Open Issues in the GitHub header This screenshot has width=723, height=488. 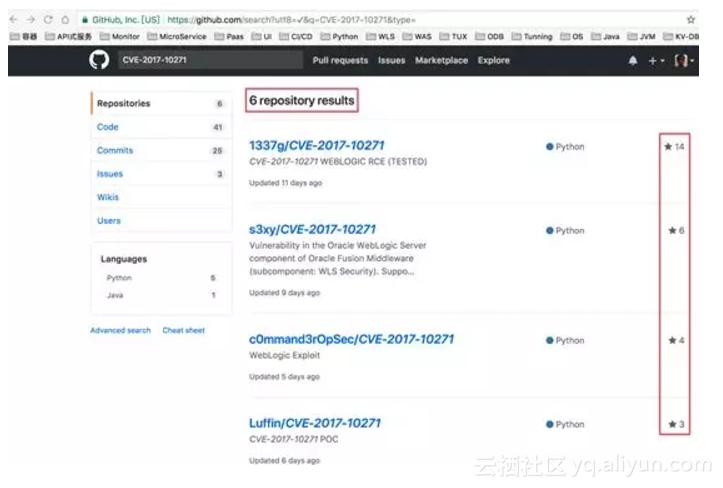391,60
